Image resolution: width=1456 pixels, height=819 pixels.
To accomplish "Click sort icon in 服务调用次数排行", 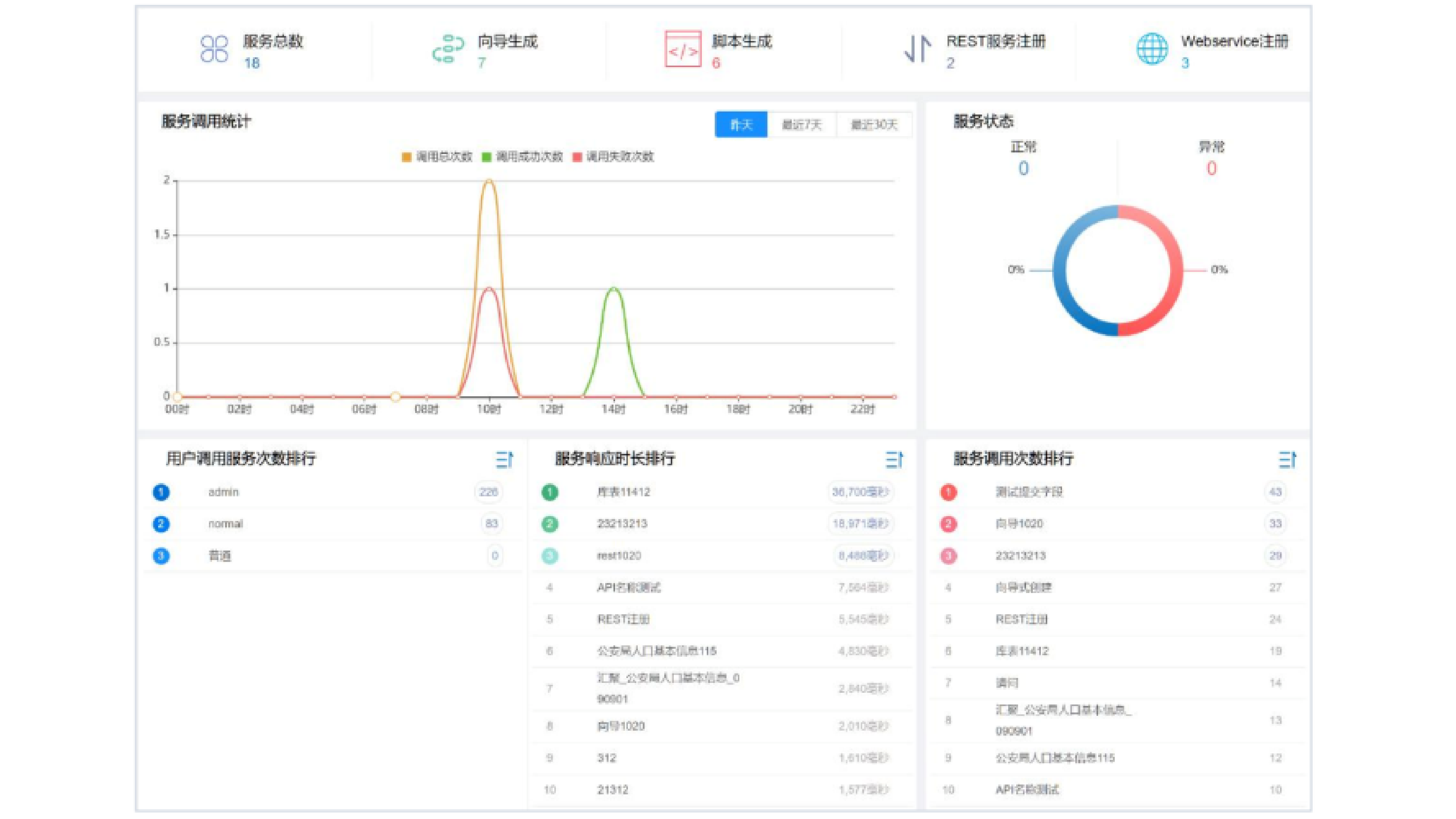I will coord(1288,460).
